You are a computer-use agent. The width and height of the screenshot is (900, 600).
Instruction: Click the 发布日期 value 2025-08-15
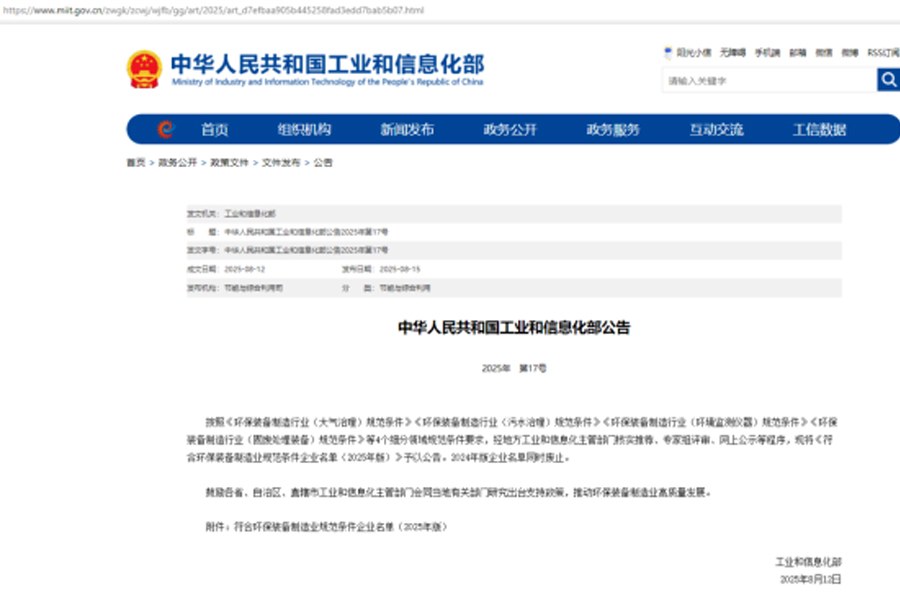click(400, 269)
